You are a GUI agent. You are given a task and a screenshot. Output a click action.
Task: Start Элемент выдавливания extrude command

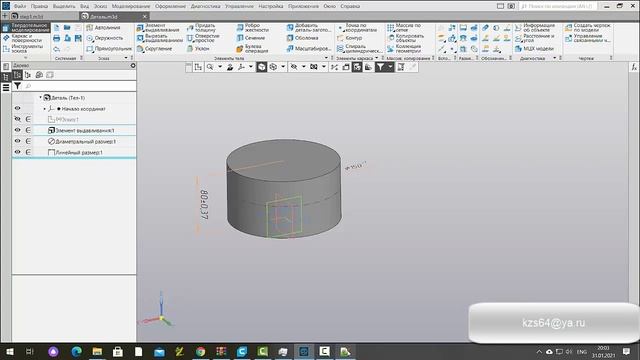pyautogui.click(x=158, y=27)
